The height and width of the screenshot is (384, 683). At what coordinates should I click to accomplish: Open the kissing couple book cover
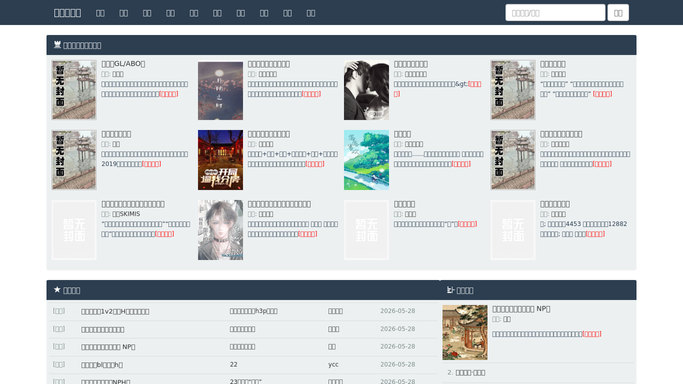tap(366, 90)
